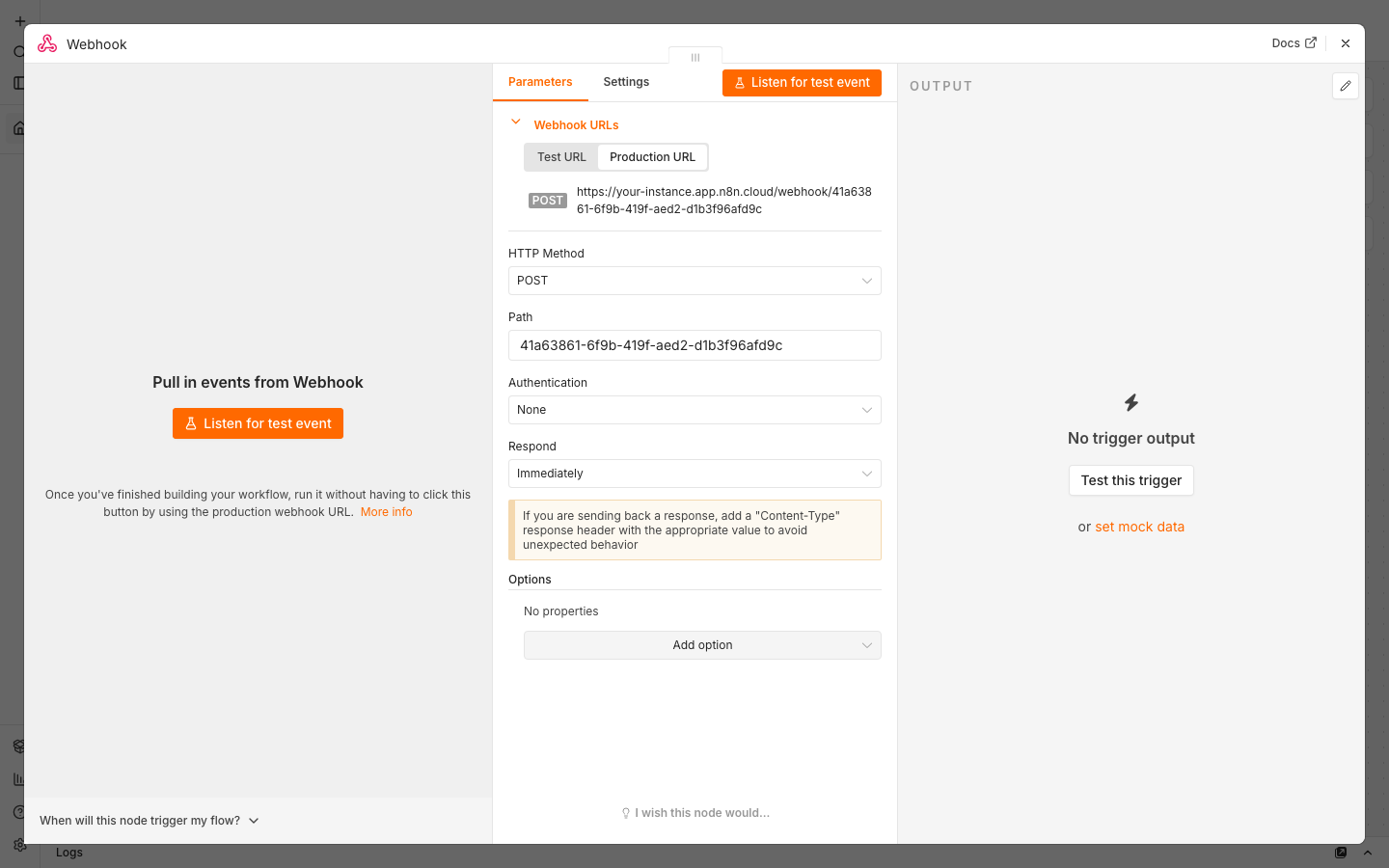Close the Webhook node panel
1389x868 pixels.
click(1346, 43)
